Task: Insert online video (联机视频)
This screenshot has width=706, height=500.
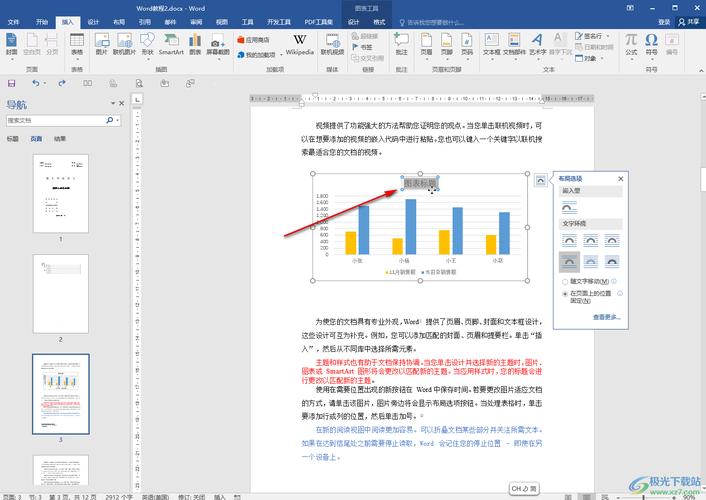Action: (332, 45)
